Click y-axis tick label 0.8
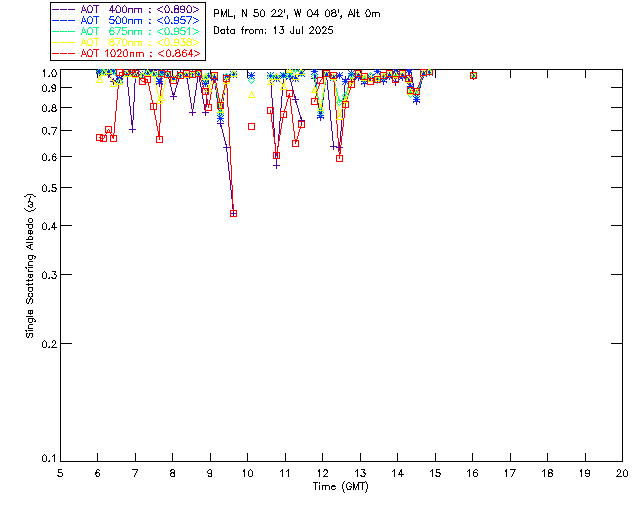The width and height of the screenshot is (640, 512). 49,108
